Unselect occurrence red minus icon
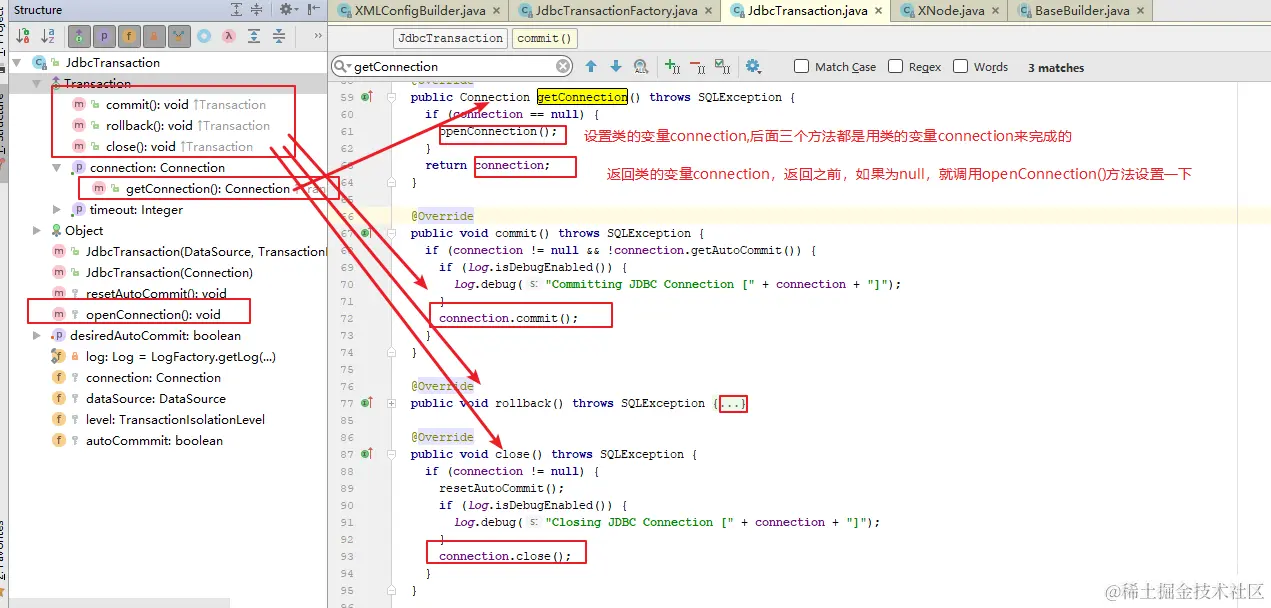The image size is (1271, 608). tap(696, 67)
